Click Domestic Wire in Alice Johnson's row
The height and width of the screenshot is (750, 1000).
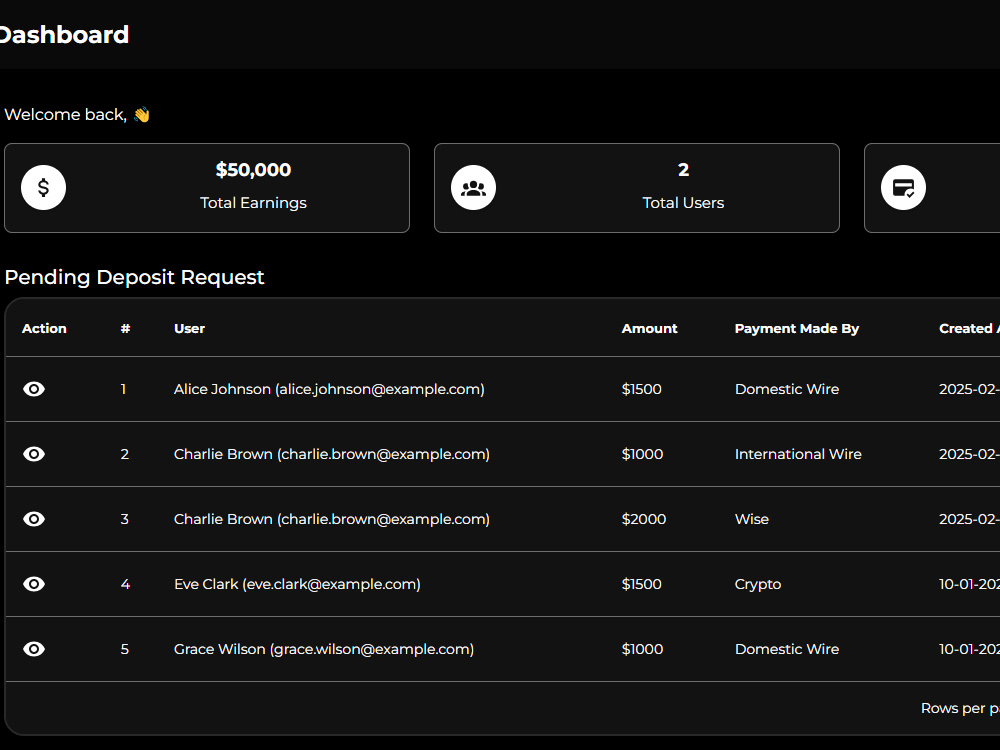pyautogui.click(x=787, y=389)
